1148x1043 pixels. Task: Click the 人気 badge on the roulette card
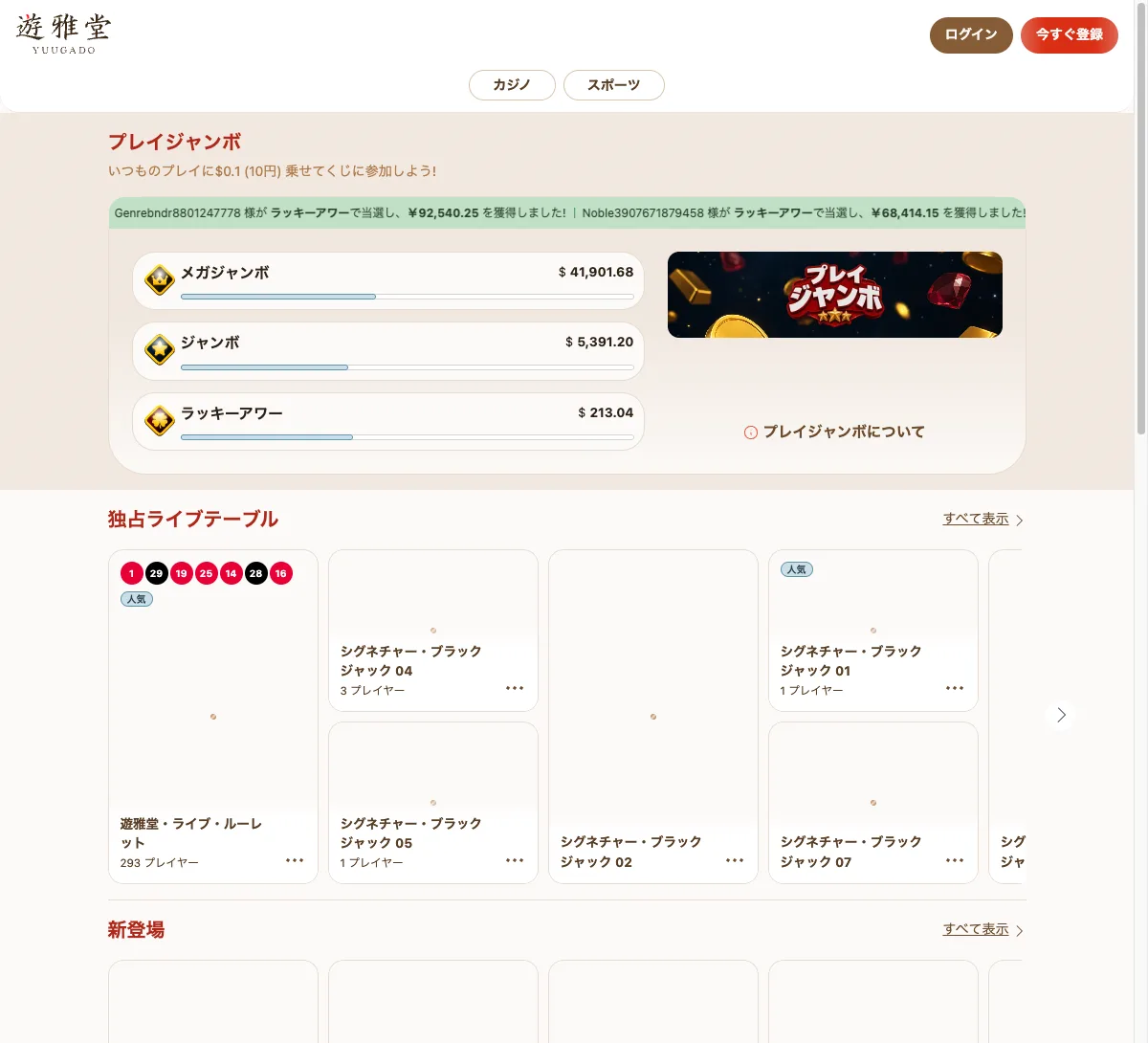tap(137, 599)
